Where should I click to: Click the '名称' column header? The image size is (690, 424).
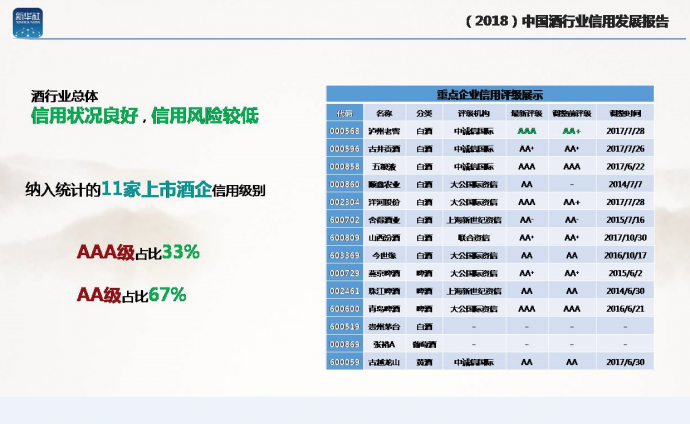(384, 113)
